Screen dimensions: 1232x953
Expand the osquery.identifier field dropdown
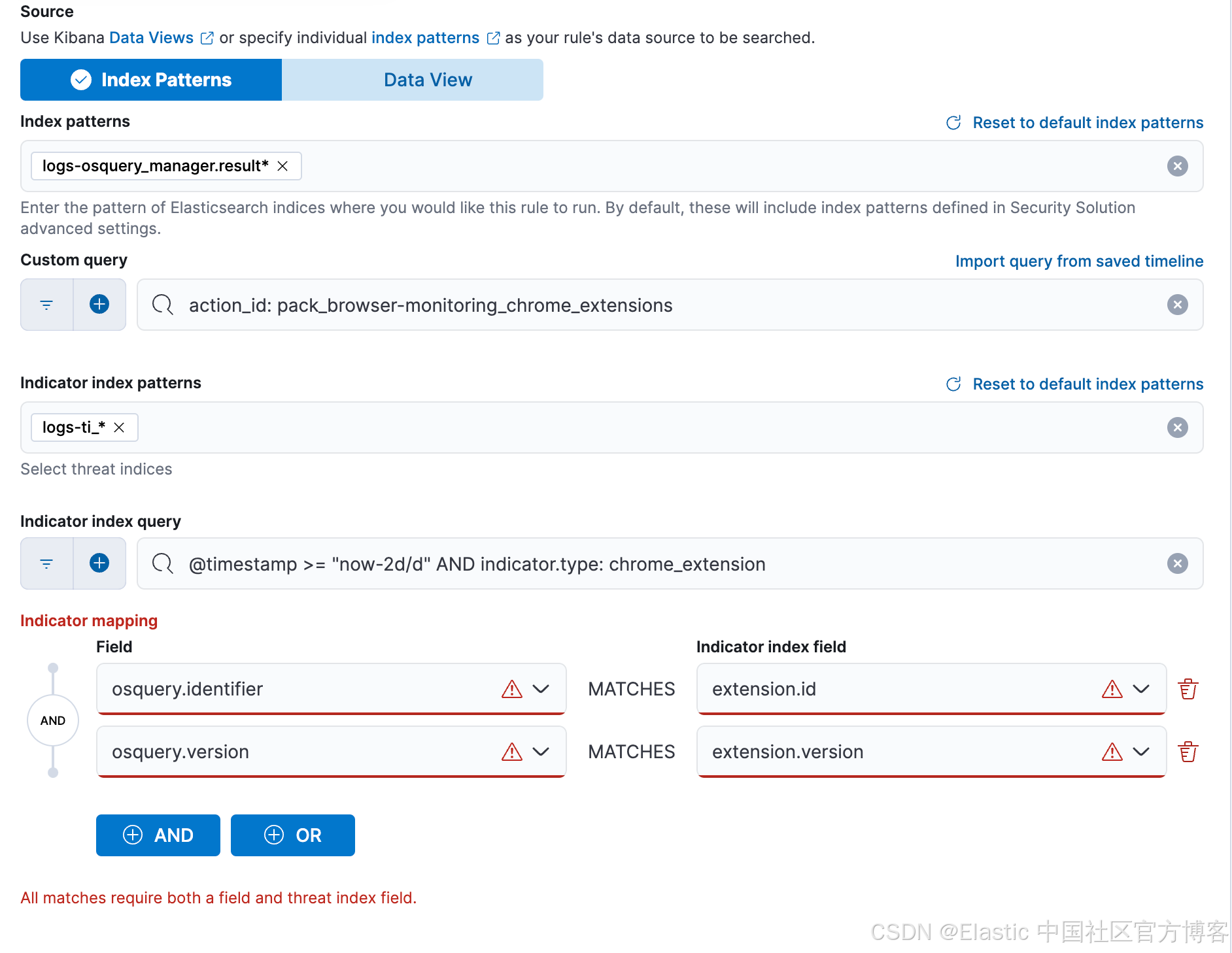[541, 689]
